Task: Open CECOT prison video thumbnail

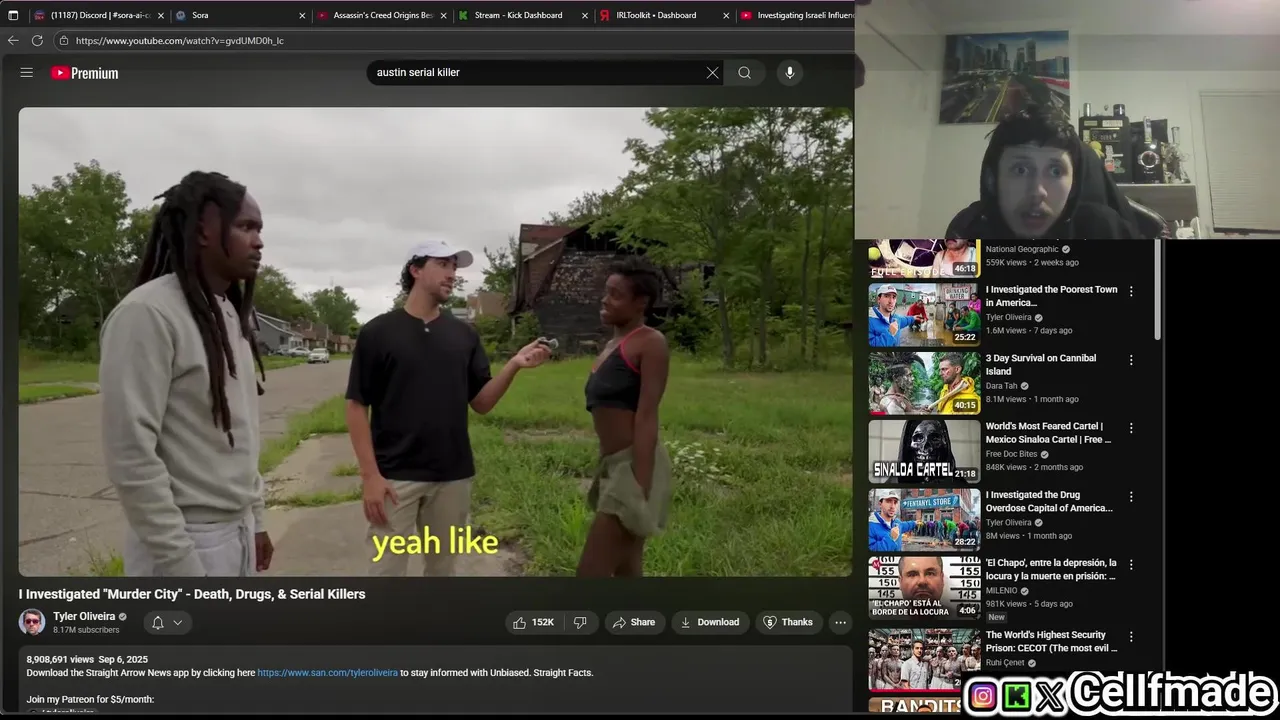Action: click(924, 660)
